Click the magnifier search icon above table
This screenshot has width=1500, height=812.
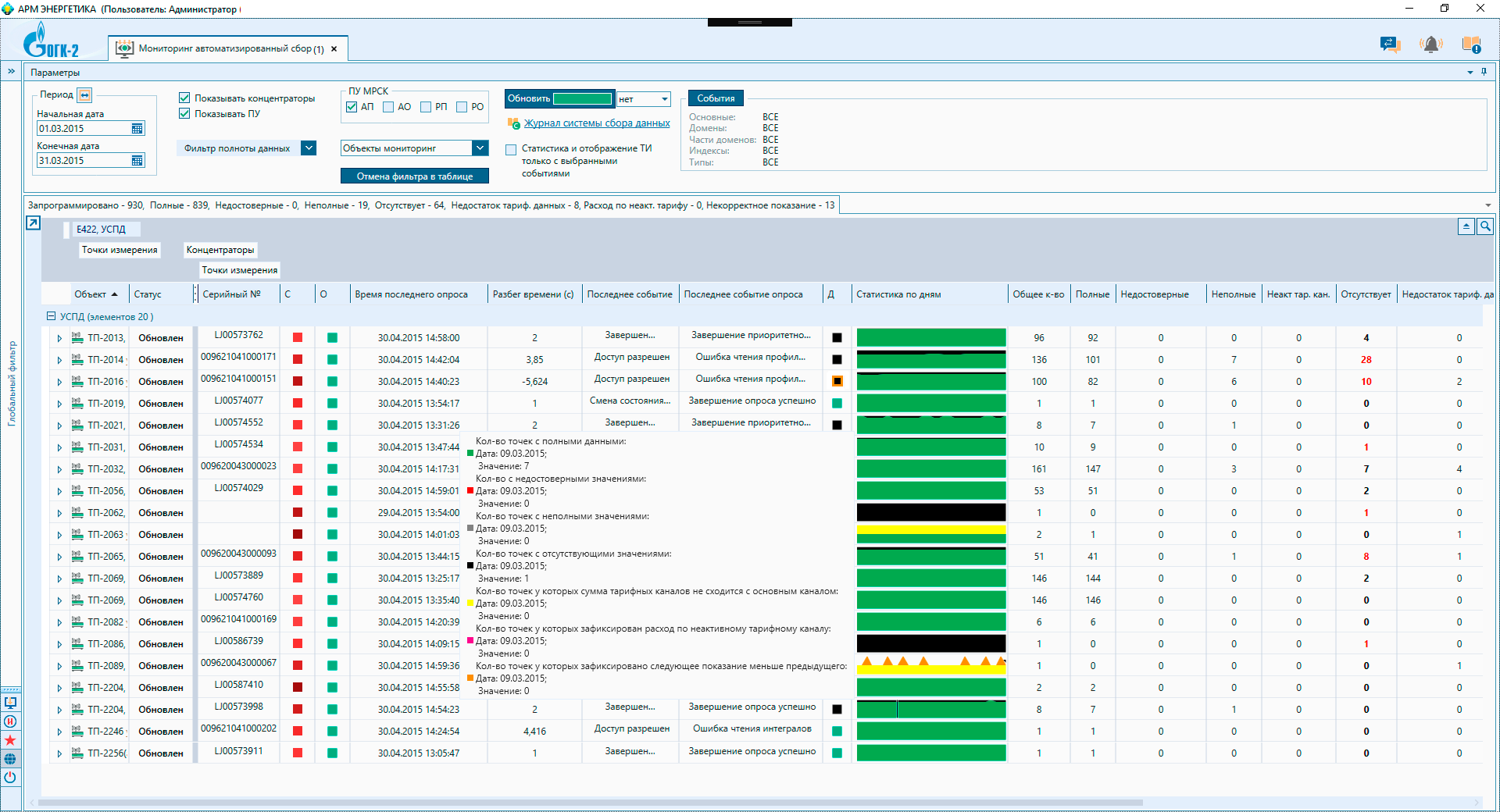tap(1484, 226)
